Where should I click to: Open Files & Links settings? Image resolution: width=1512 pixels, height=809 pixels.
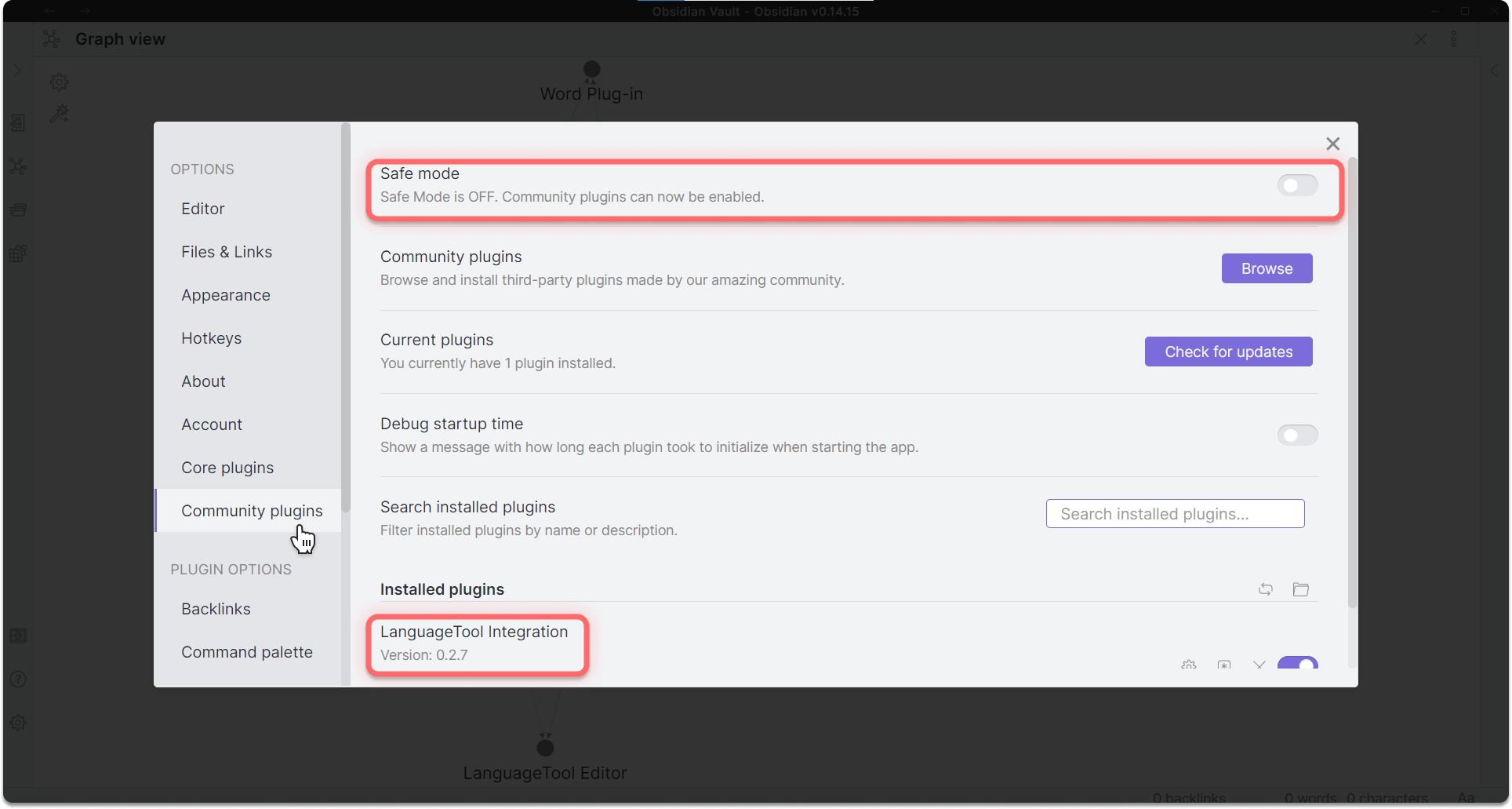pyautogui.click(x=248, y=252)
